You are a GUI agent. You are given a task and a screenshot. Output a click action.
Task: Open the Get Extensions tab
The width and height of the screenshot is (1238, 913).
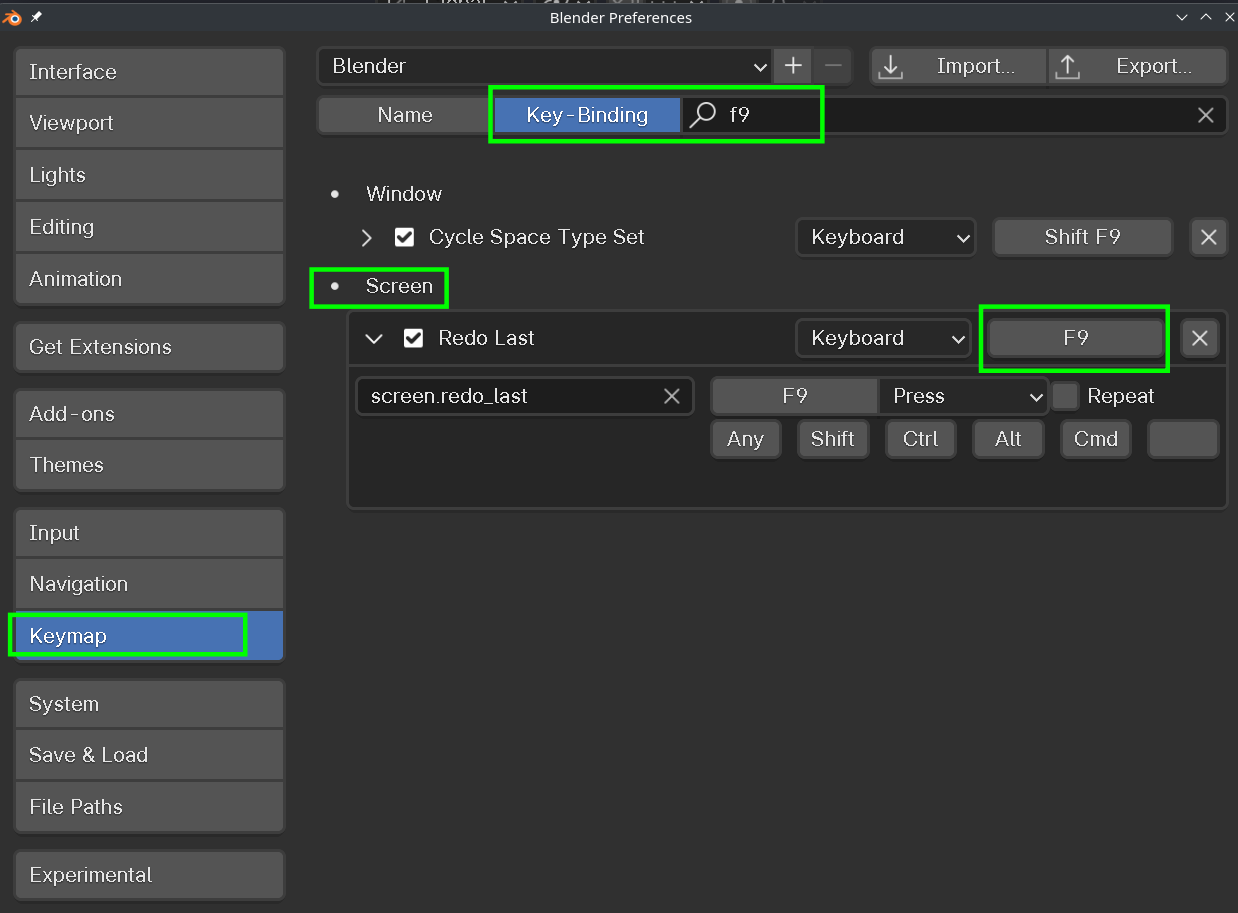(x=149, y=347)
